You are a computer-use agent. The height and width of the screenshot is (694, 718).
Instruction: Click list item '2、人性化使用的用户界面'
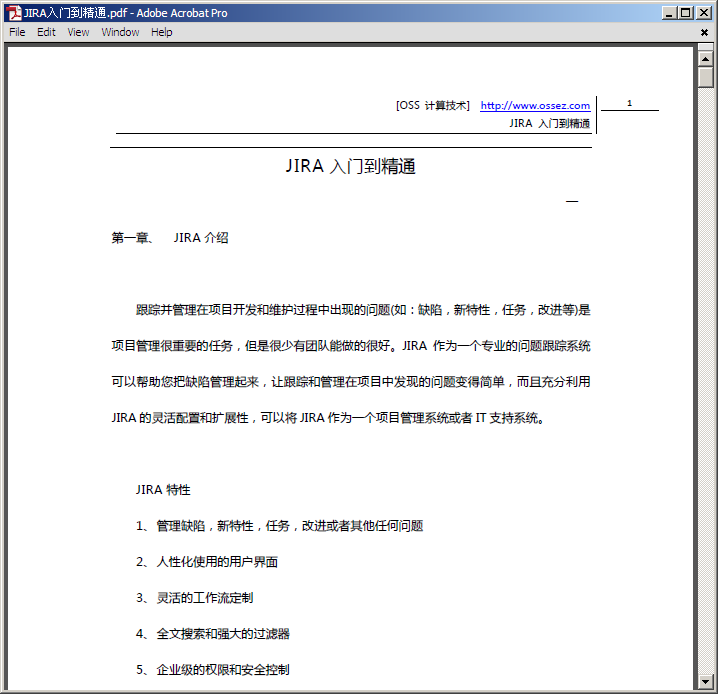click(207, 562)
